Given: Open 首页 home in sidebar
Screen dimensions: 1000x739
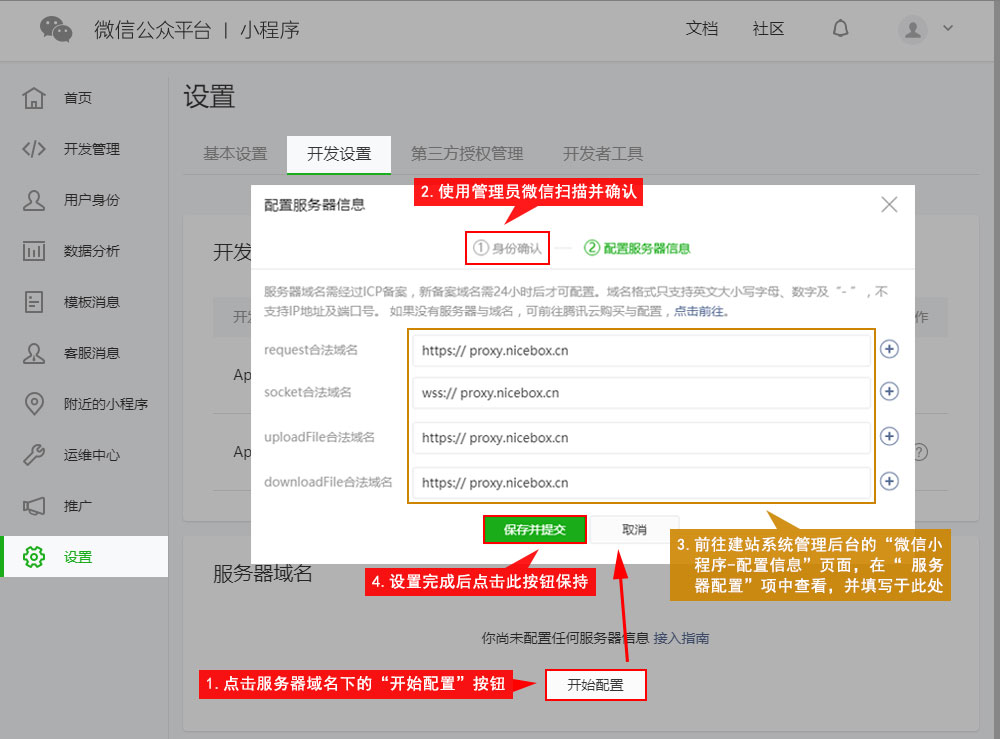Looking at the screenshot, I should pyautogui.click(x=78, y=98).
